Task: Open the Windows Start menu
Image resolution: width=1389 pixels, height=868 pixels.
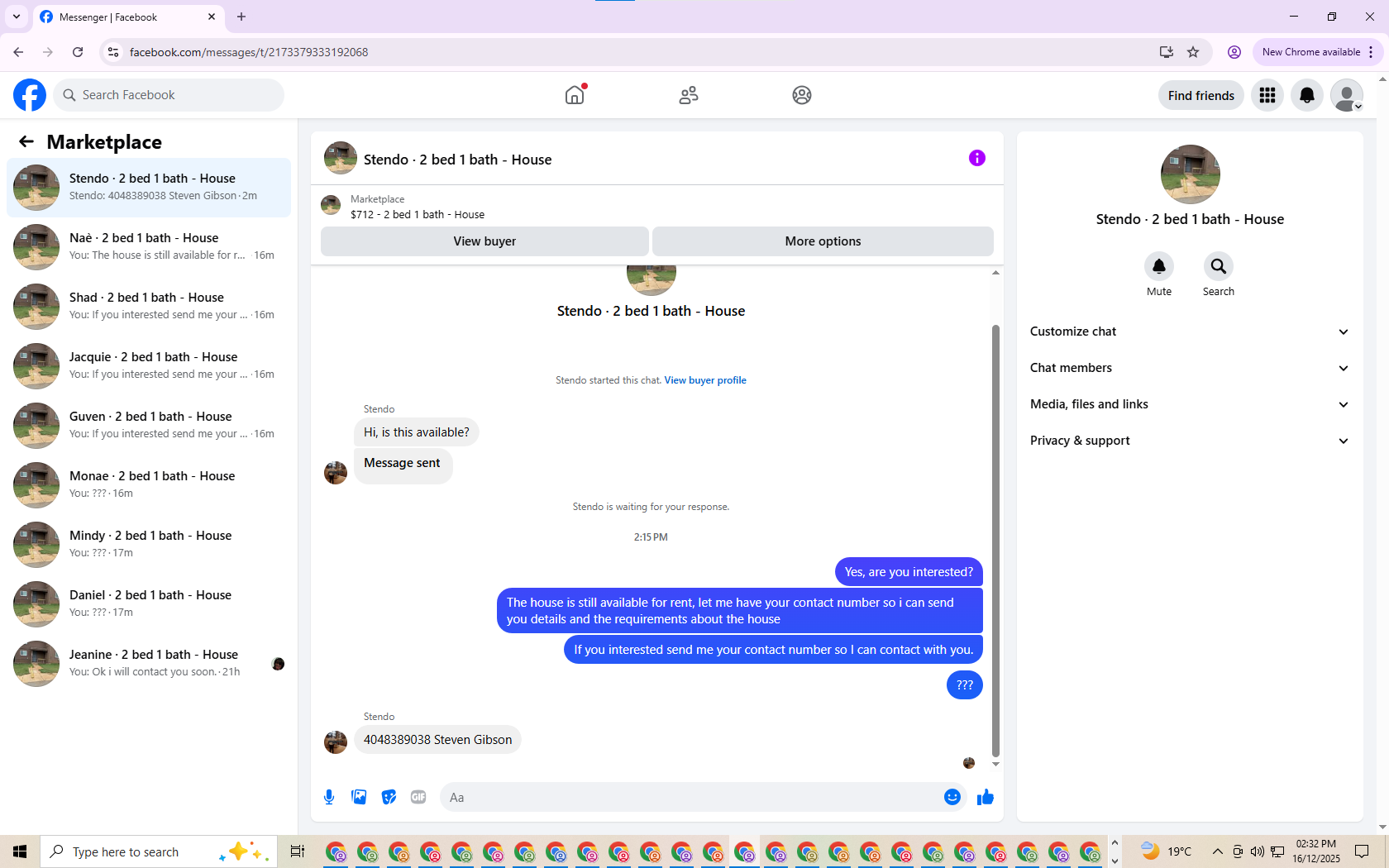Action: (20, 851)
